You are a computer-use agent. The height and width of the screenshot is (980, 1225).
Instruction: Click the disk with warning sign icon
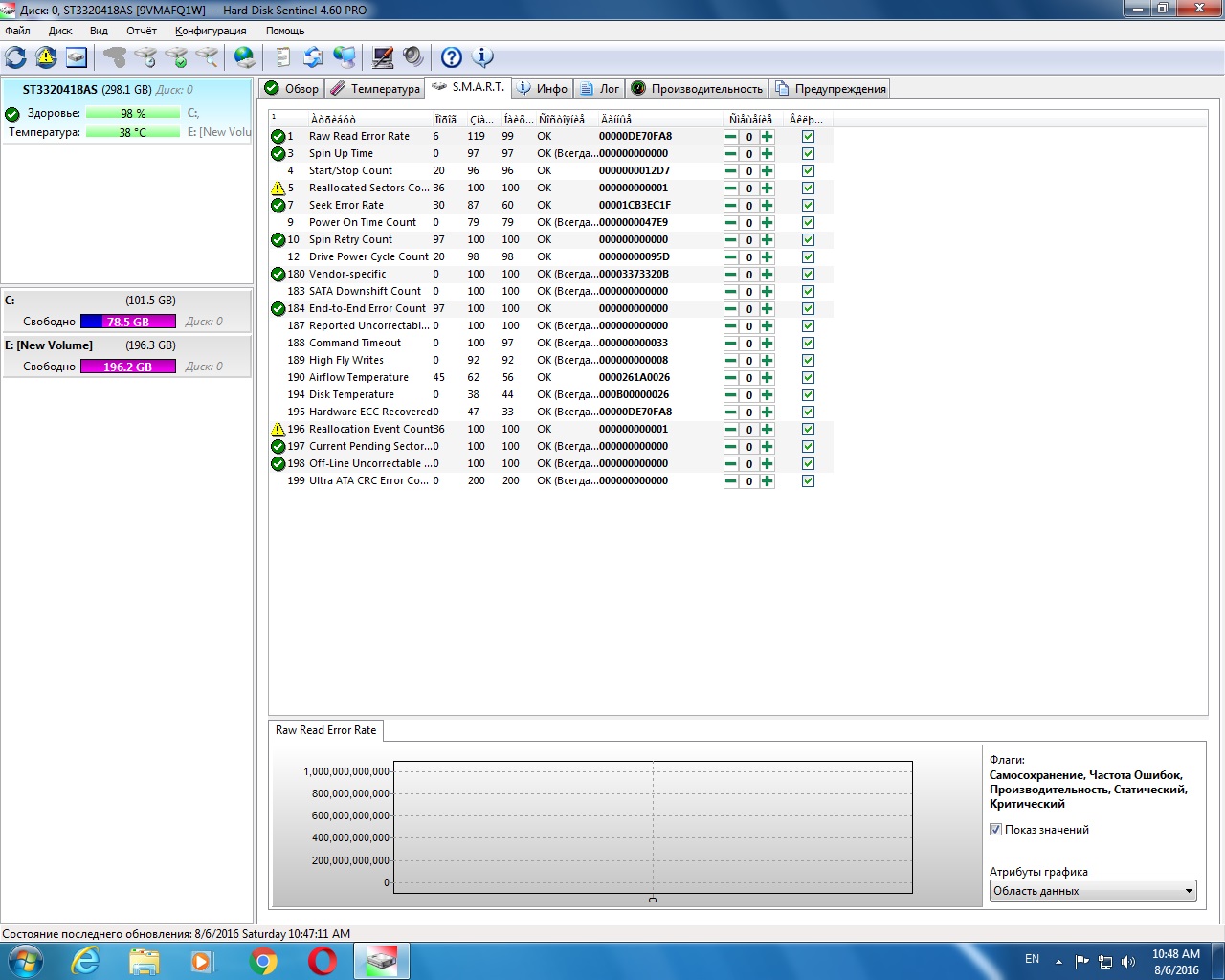tap(46, 57)
